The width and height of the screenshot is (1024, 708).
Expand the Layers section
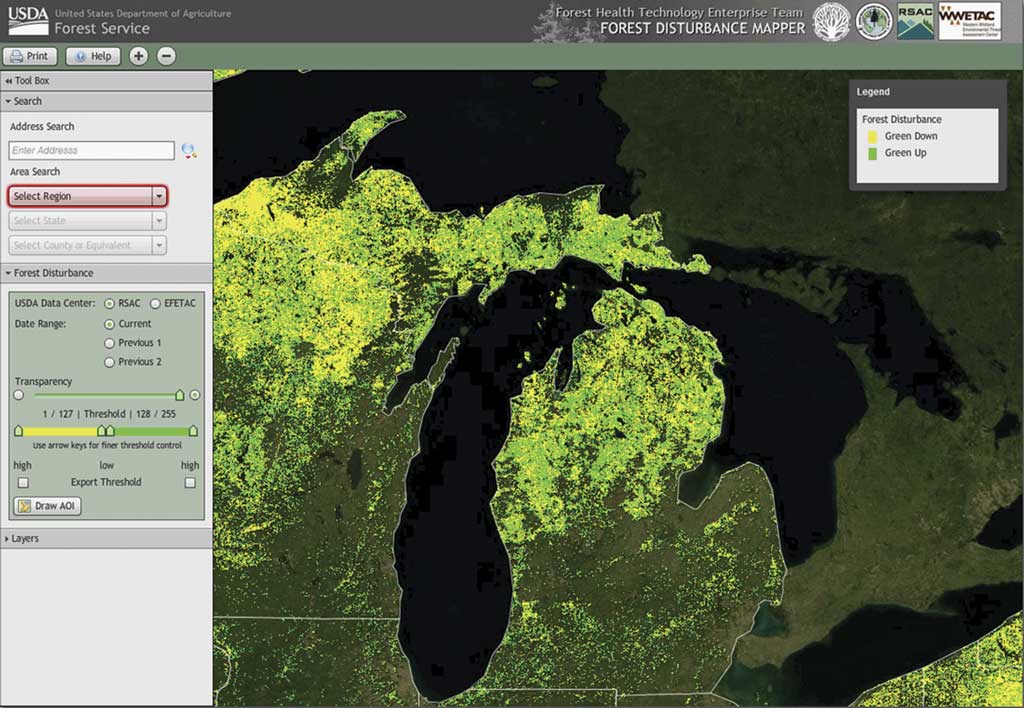click(x=106, y=539)
